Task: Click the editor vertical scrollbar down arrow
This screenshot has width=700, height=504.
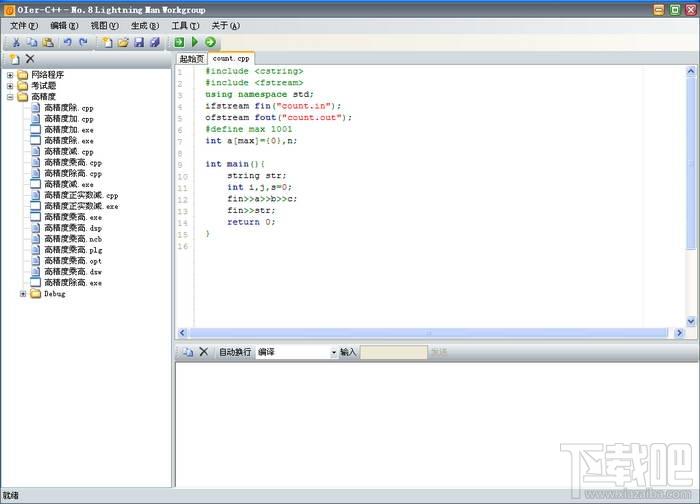Action: 691,321
